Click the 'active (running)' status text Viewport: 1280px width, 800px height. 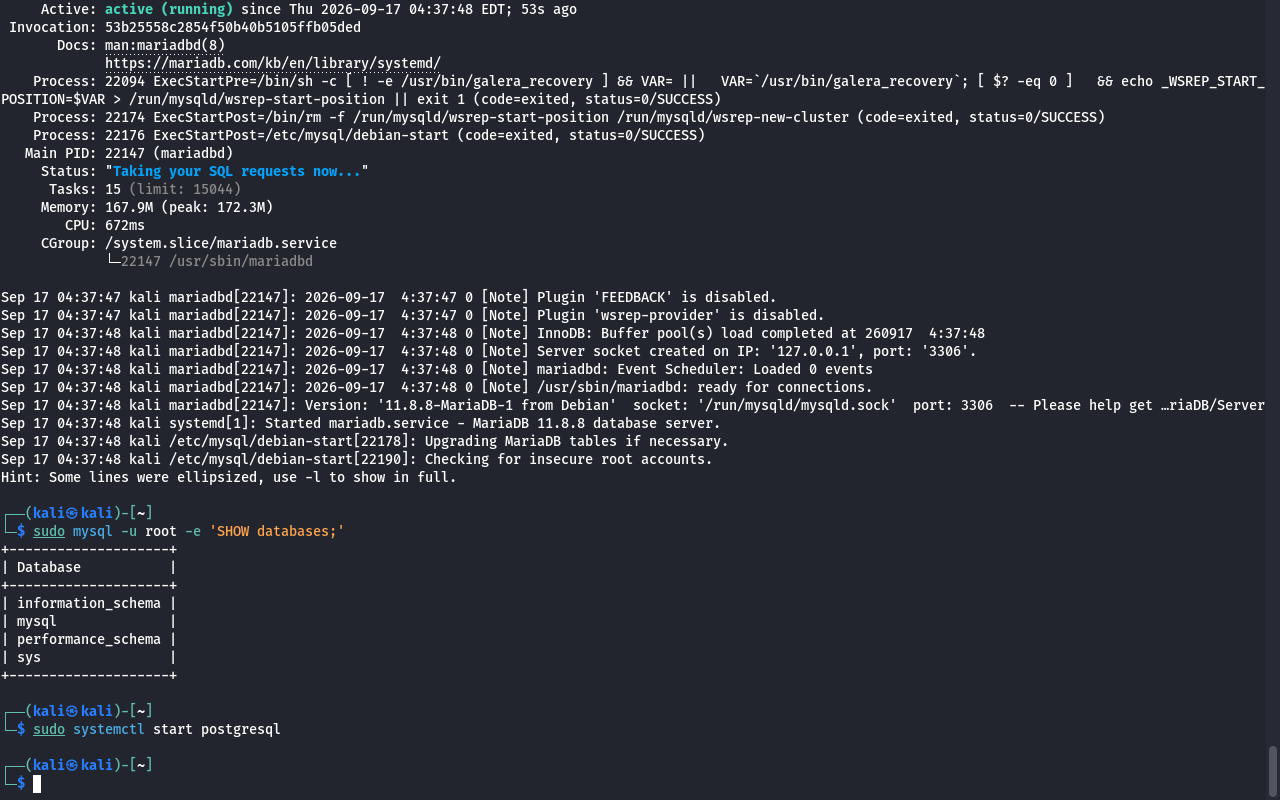[x=169, y=9]
